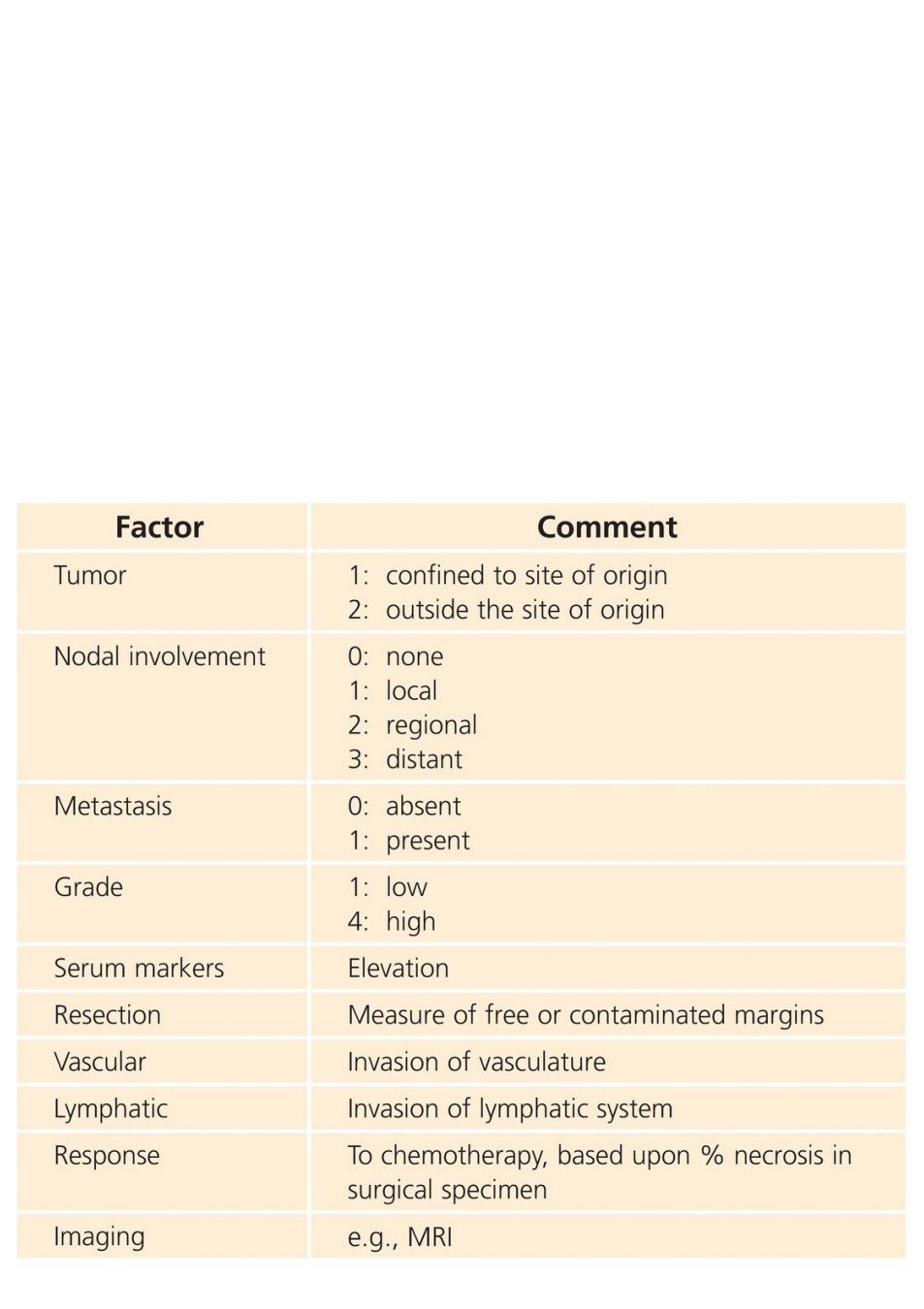Click the Comment column header

click(607, 527)
